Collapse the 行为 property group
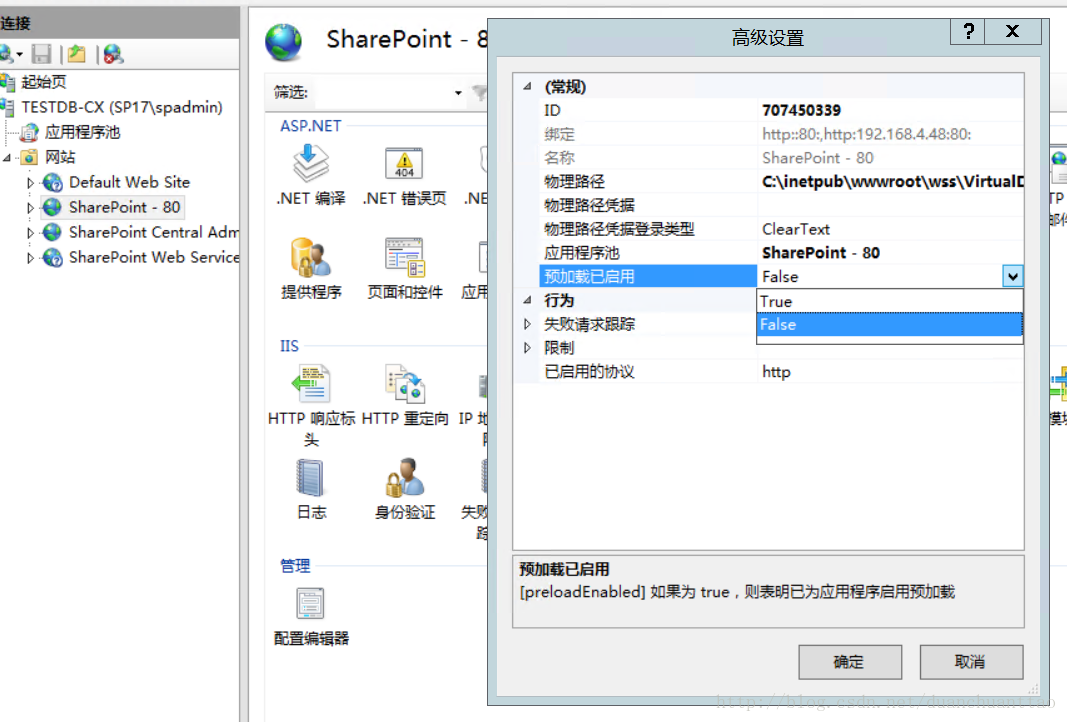This screenshot has height=722, width=1067. pyautogui.click(x=527, y=300)
